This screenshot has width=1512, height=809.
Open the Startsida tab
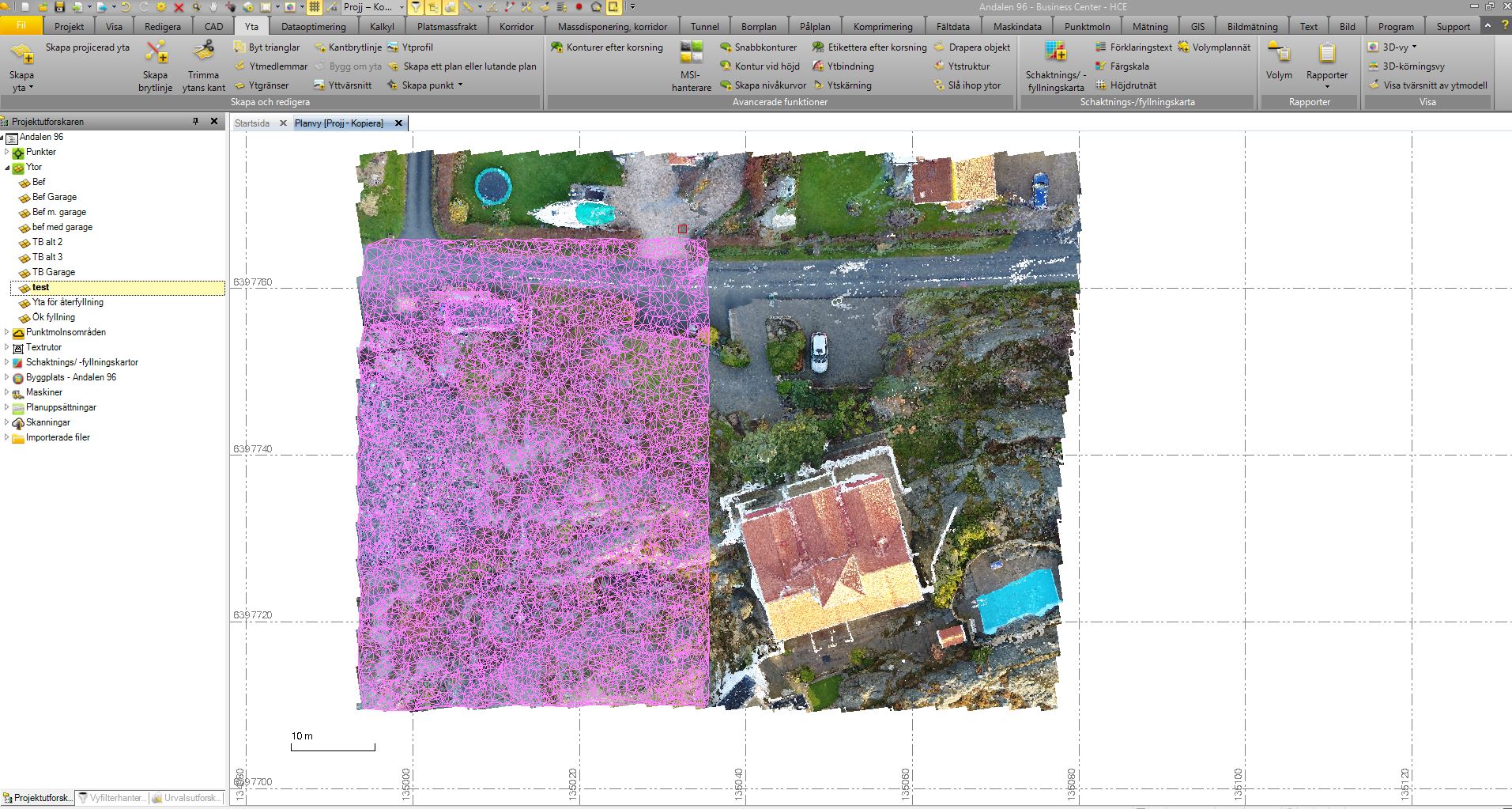point(252,123)
